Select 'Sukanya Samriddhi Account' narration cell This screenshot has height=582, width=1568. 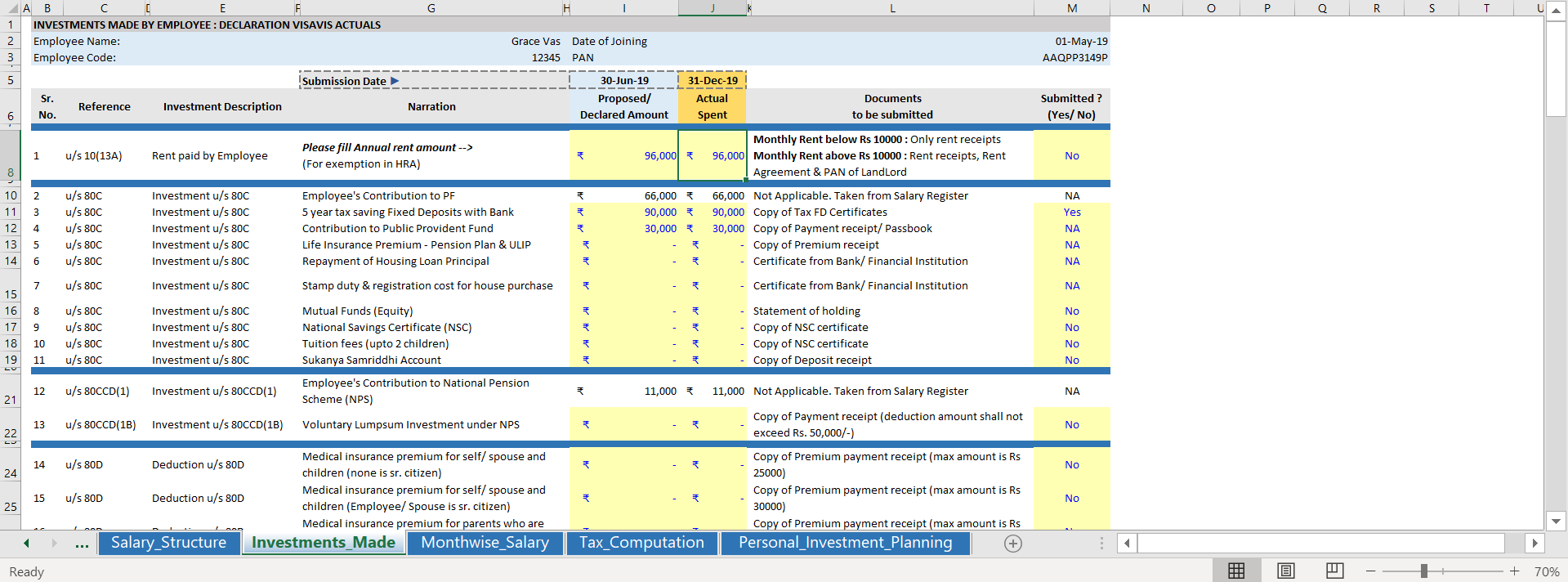431,360
